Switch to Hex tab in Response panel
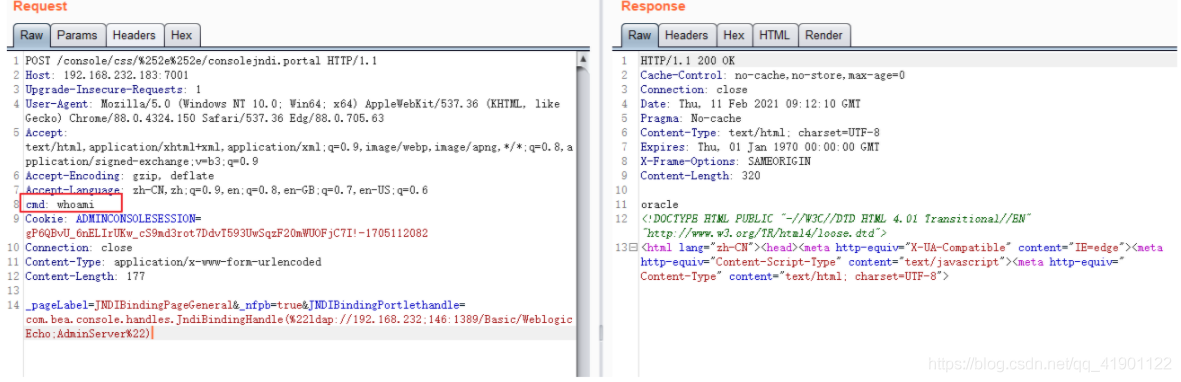The image size is (1181, 382). pyautogui.click(x=734, y=35)
